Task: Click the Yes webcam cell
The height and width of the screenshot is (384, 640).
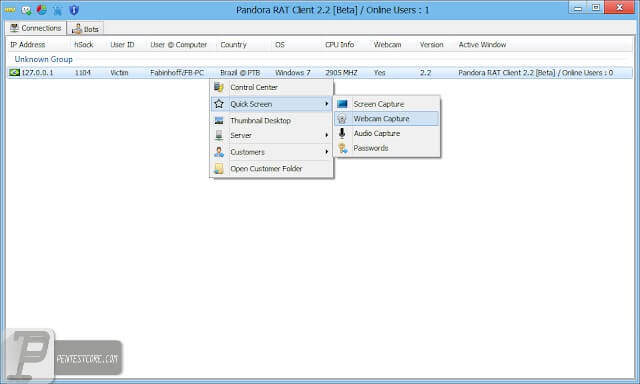Action: tap(380, 73)
